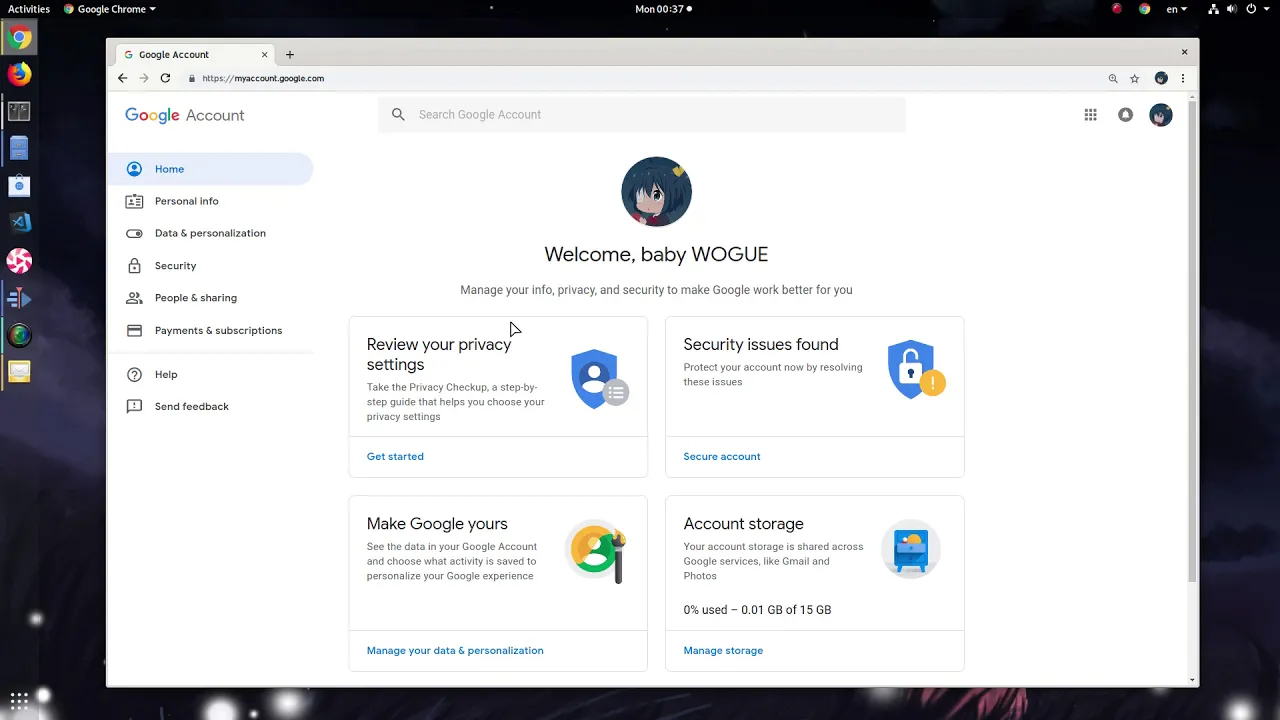
Task: Open Chrome icon in the dock
Action: click(x=19, y=38)
